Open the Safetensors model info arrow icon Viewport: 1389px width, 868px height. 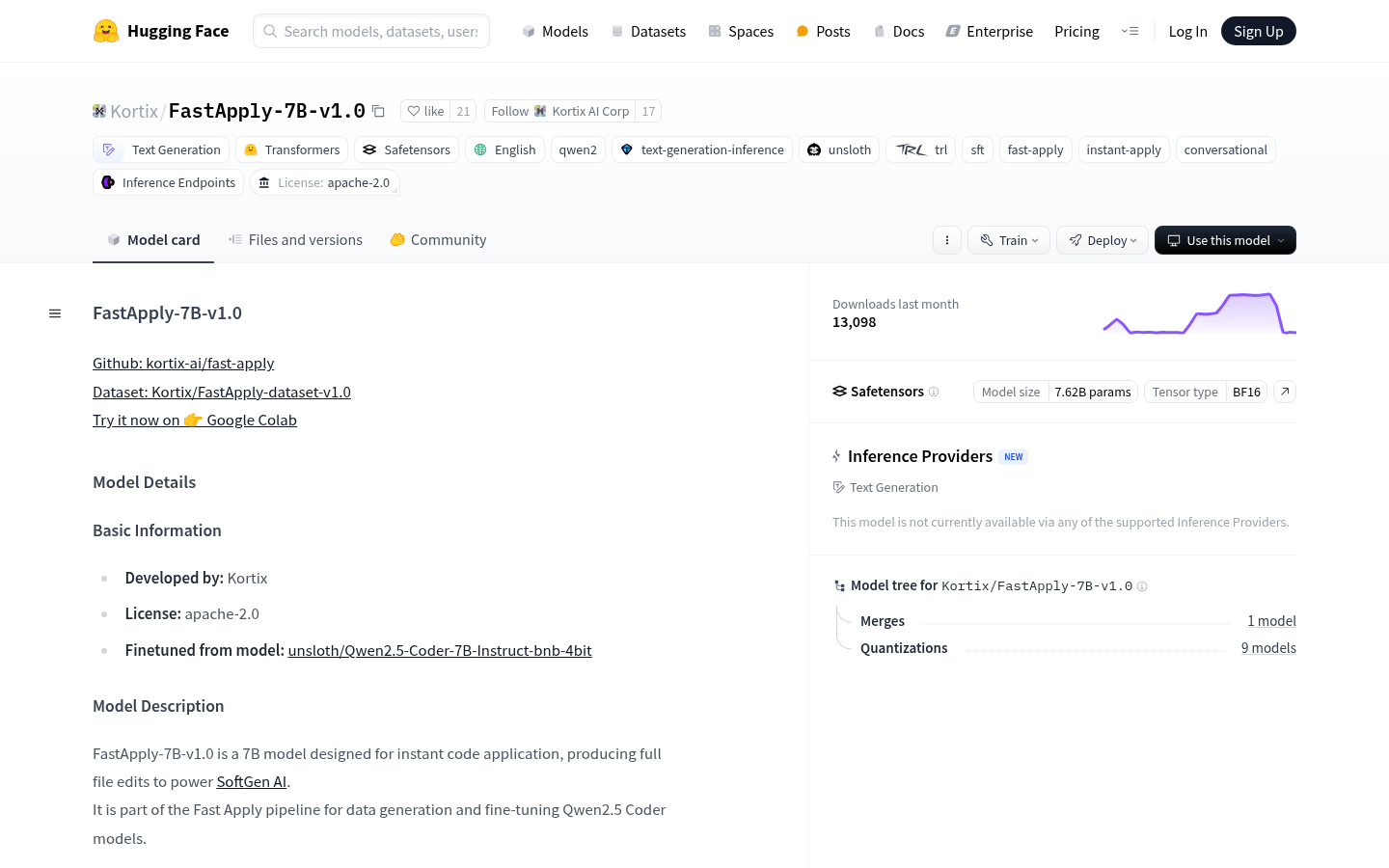click(1284, 392)
